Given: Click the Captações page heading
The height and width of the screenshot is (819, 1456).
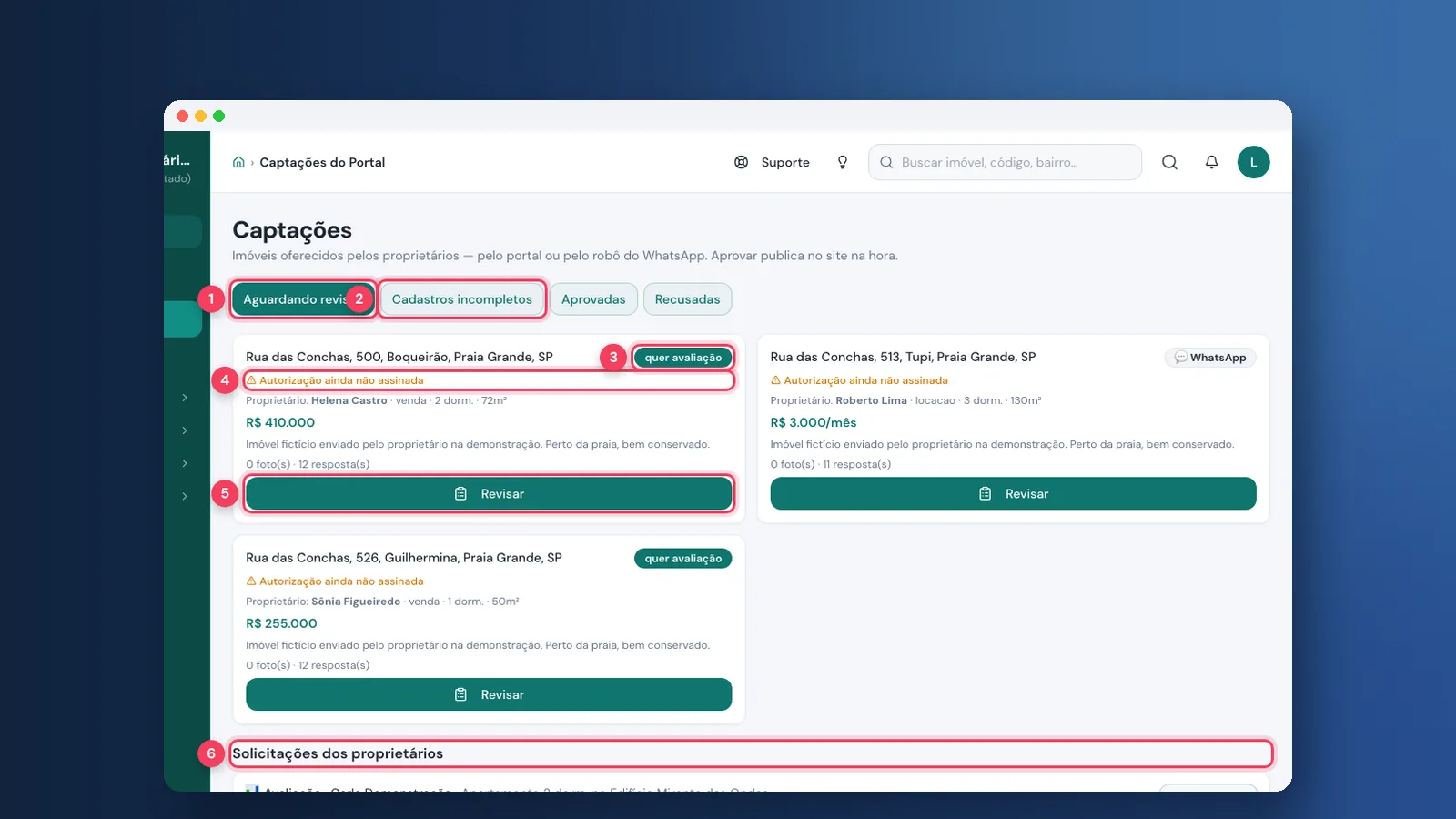Looking at the screenshot, I should click(292, 230).
